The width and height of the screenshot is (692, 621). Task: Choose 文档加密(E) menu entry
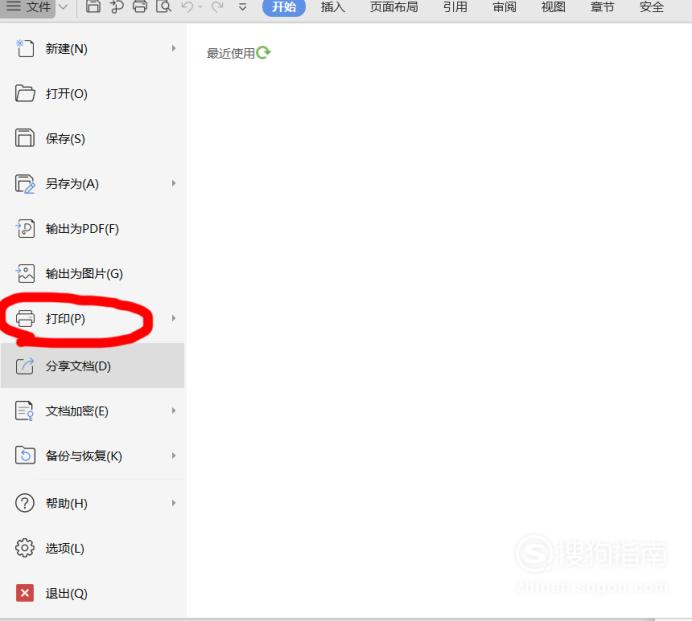[x=93, y=411]
